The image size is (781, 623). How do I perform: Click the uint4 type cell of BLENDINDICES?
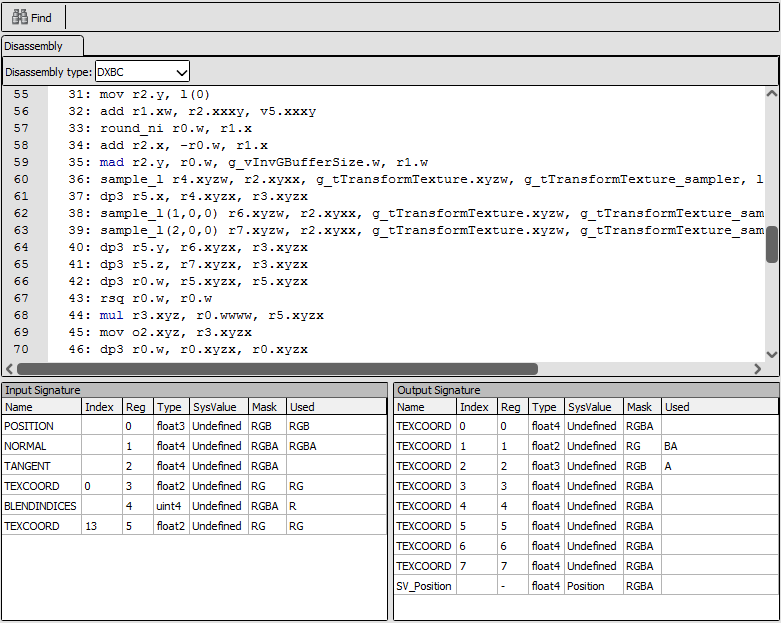(171, 506)
